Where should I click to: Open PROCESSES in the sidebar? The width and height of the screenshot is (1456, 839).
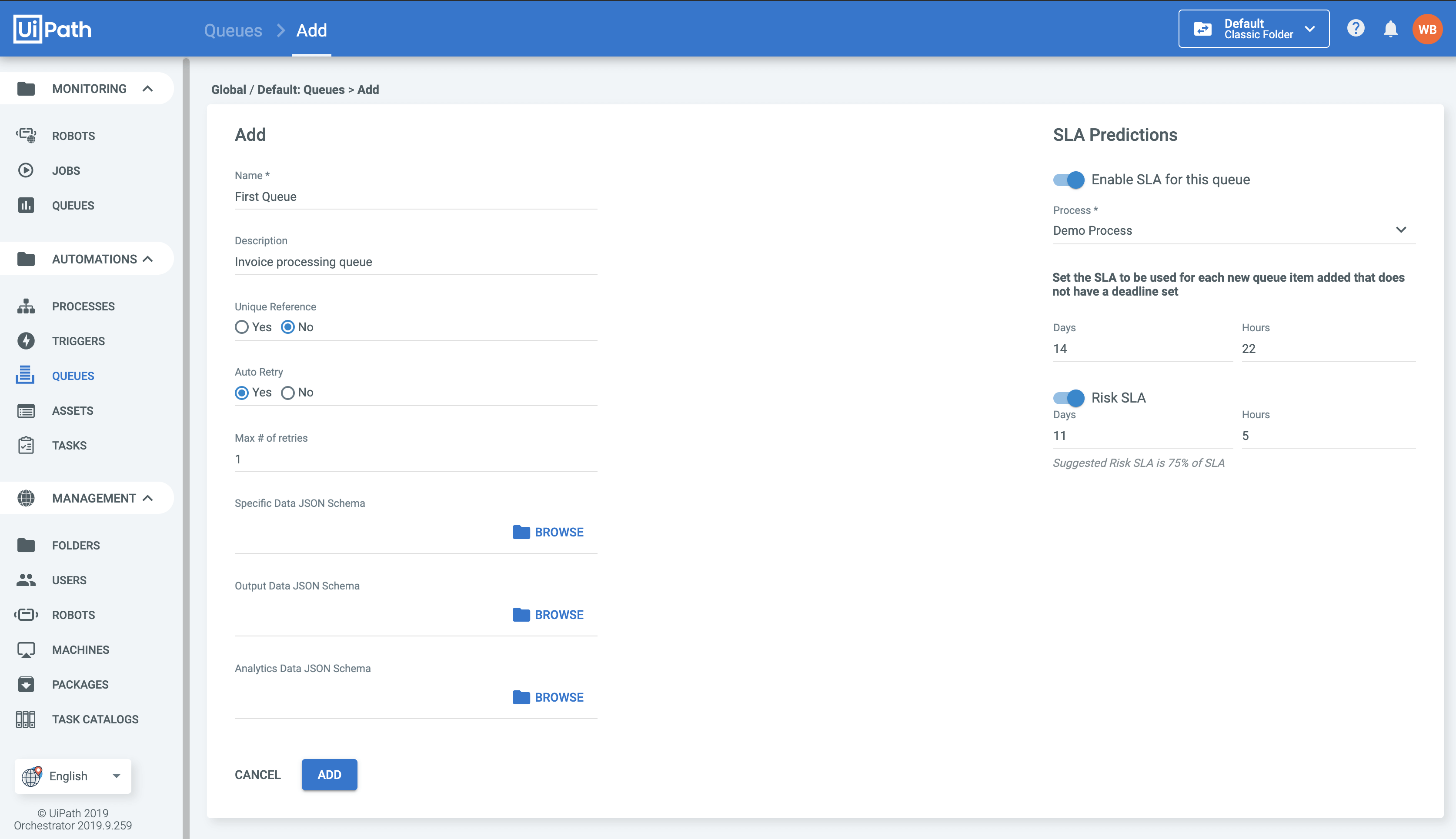83,306
